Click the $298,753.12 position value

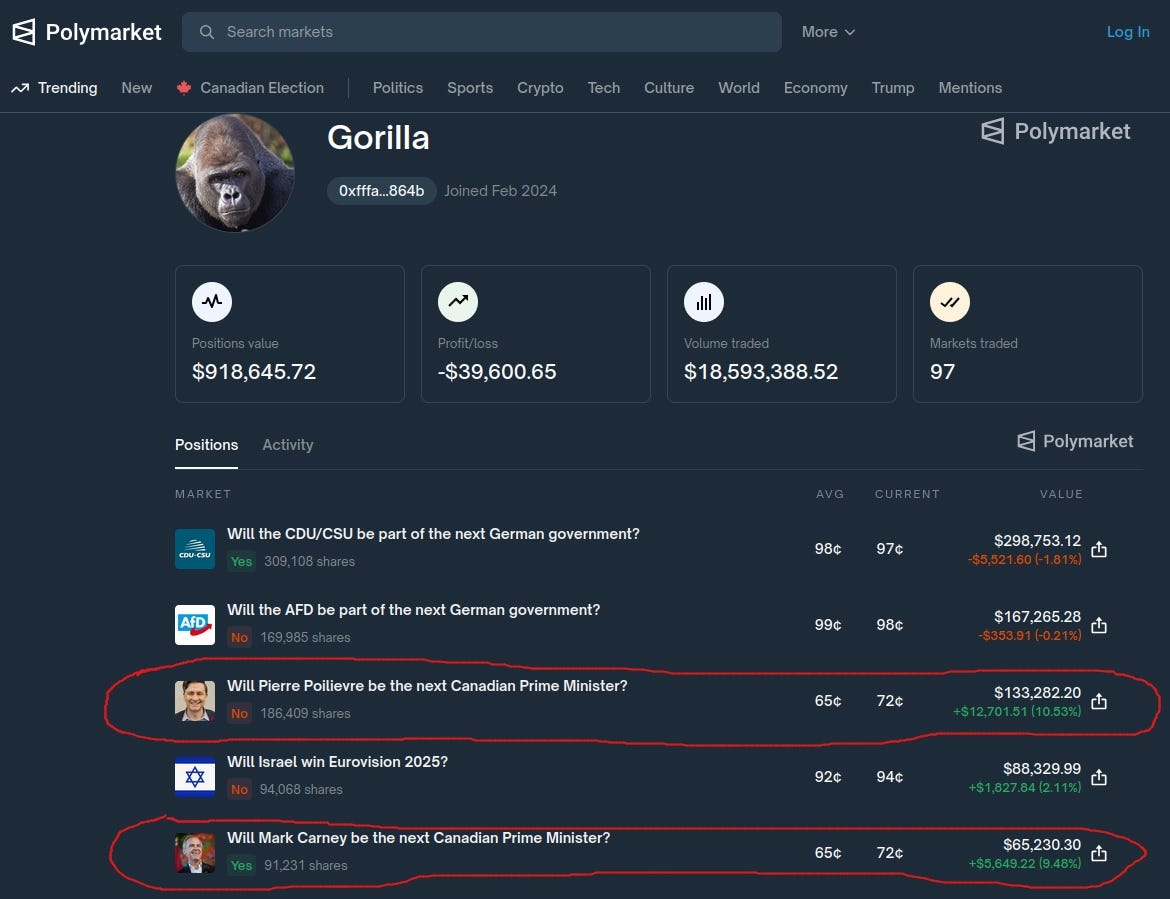(1037, 541)
